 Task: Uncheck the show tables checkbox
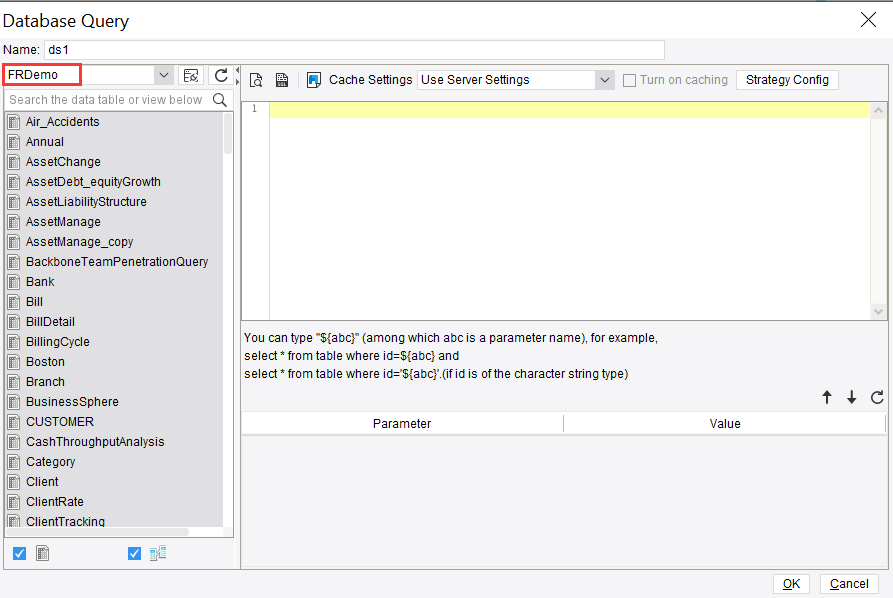19,554
